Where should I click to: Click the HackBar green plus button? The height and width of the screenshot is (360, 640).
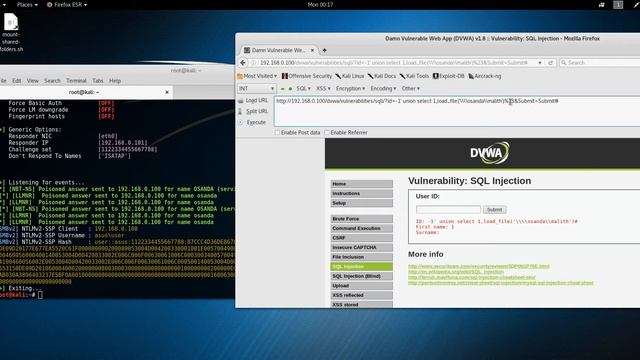[290, 89]
